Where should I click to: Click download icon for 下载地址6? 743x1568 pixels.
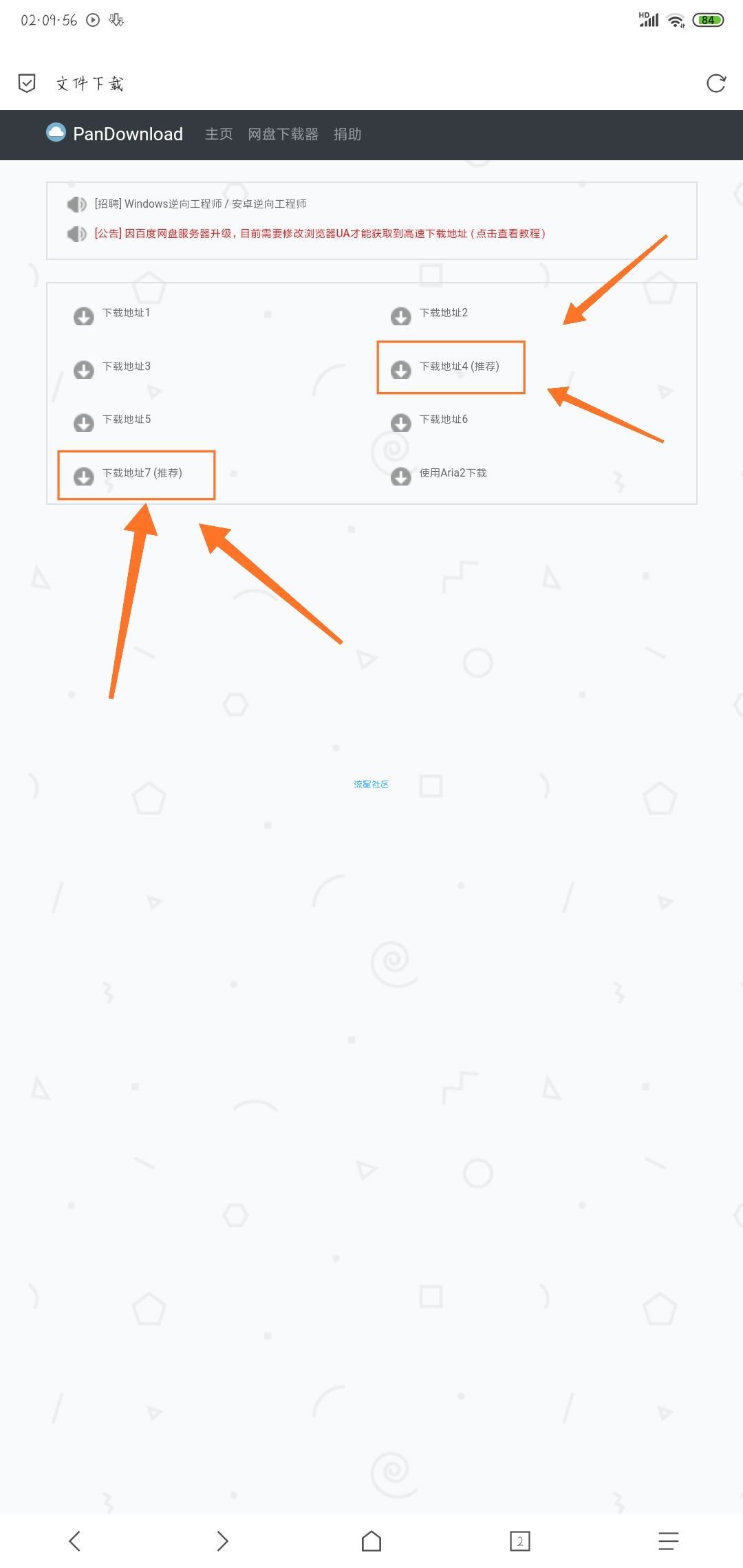click(401, 422)
